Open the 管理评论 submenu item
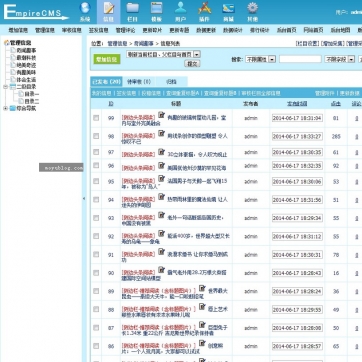362x362 pixels. click(125, 30)
